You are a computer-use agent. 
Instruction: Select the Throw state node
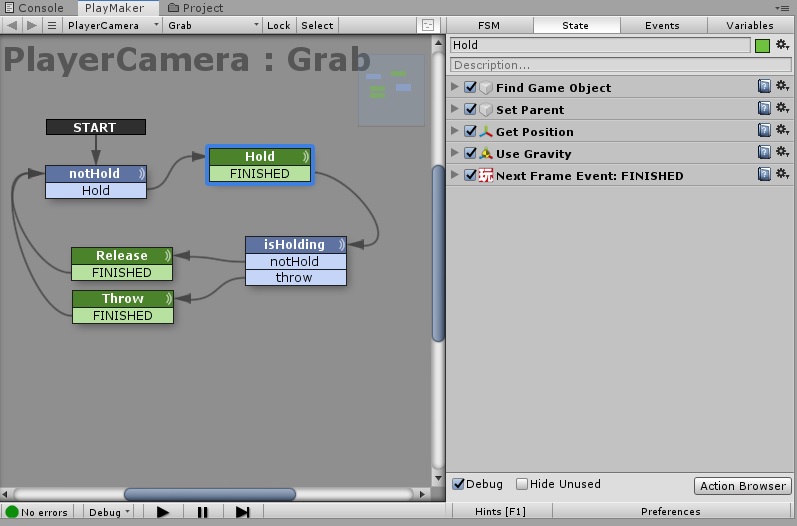[x=122, y=298]
